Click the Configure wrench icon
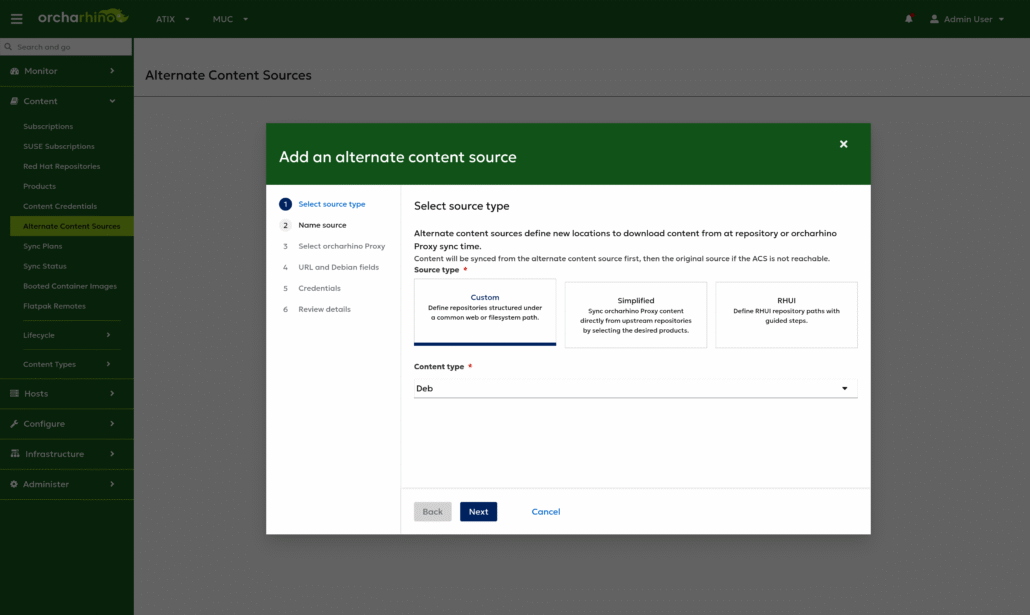 [x=14, y=424]
